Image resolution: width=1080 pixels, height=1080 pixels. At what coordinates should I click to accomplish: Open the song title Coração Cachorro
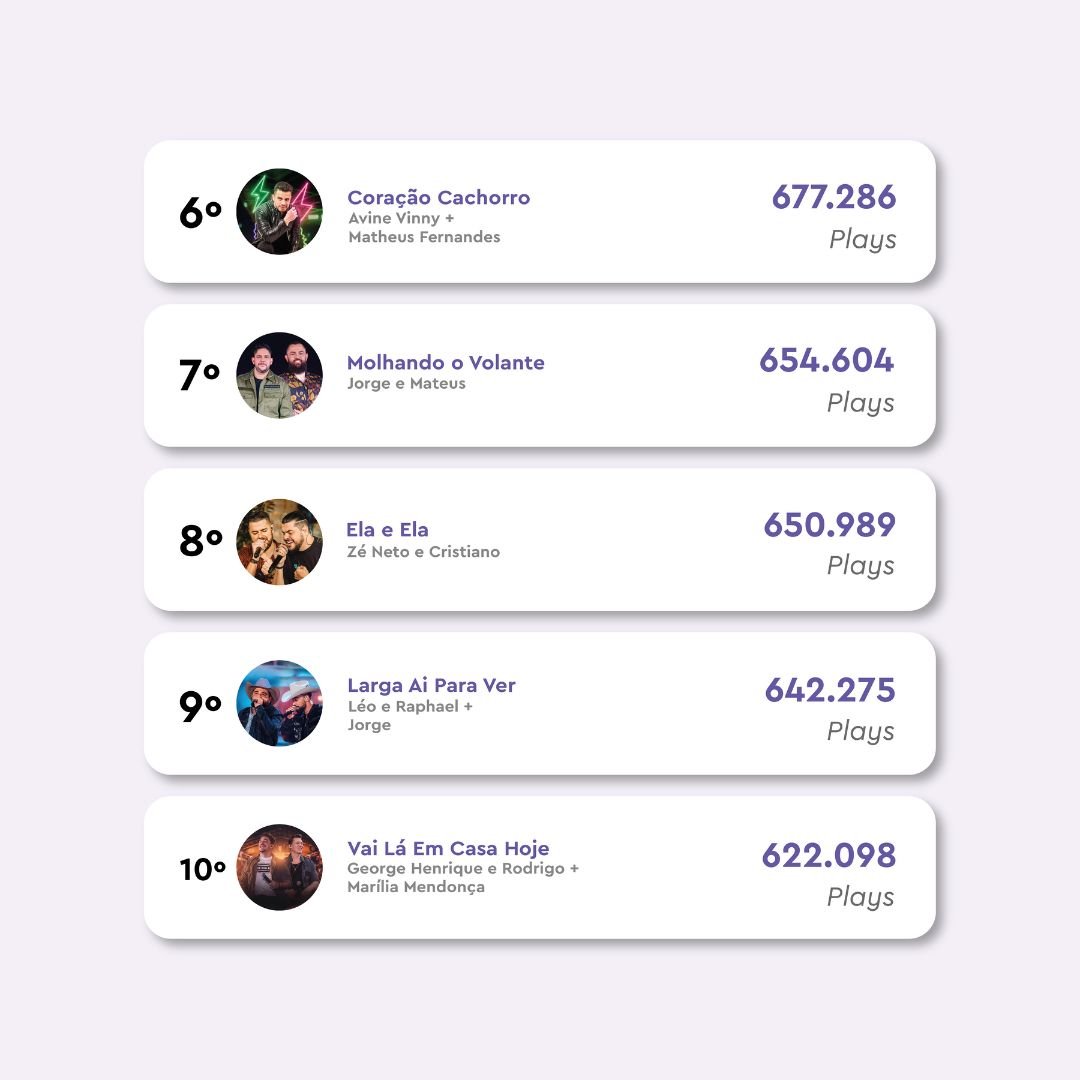pos(439,198)
